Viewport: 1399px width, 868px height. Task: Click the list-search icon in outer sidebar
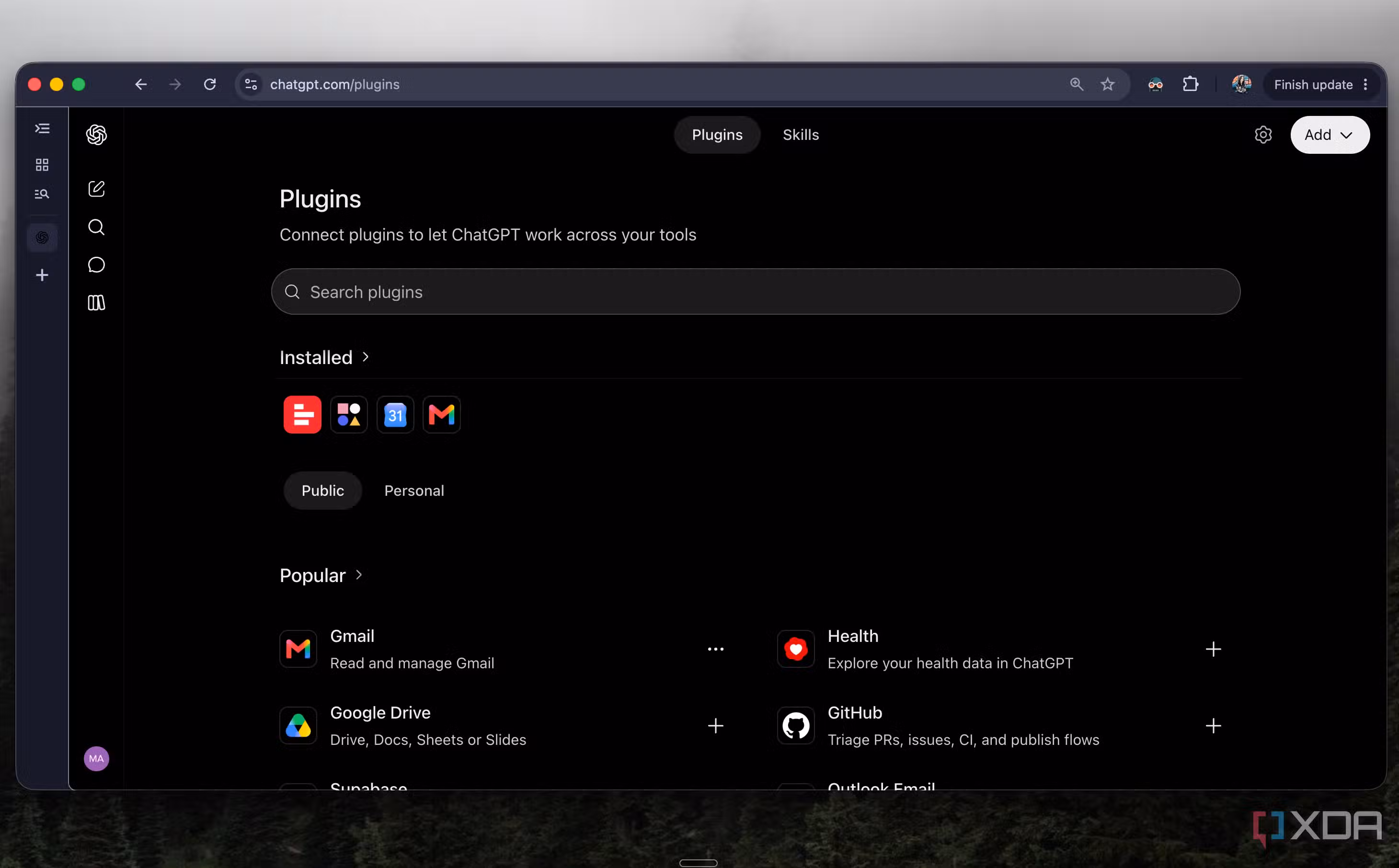point(42,194)
